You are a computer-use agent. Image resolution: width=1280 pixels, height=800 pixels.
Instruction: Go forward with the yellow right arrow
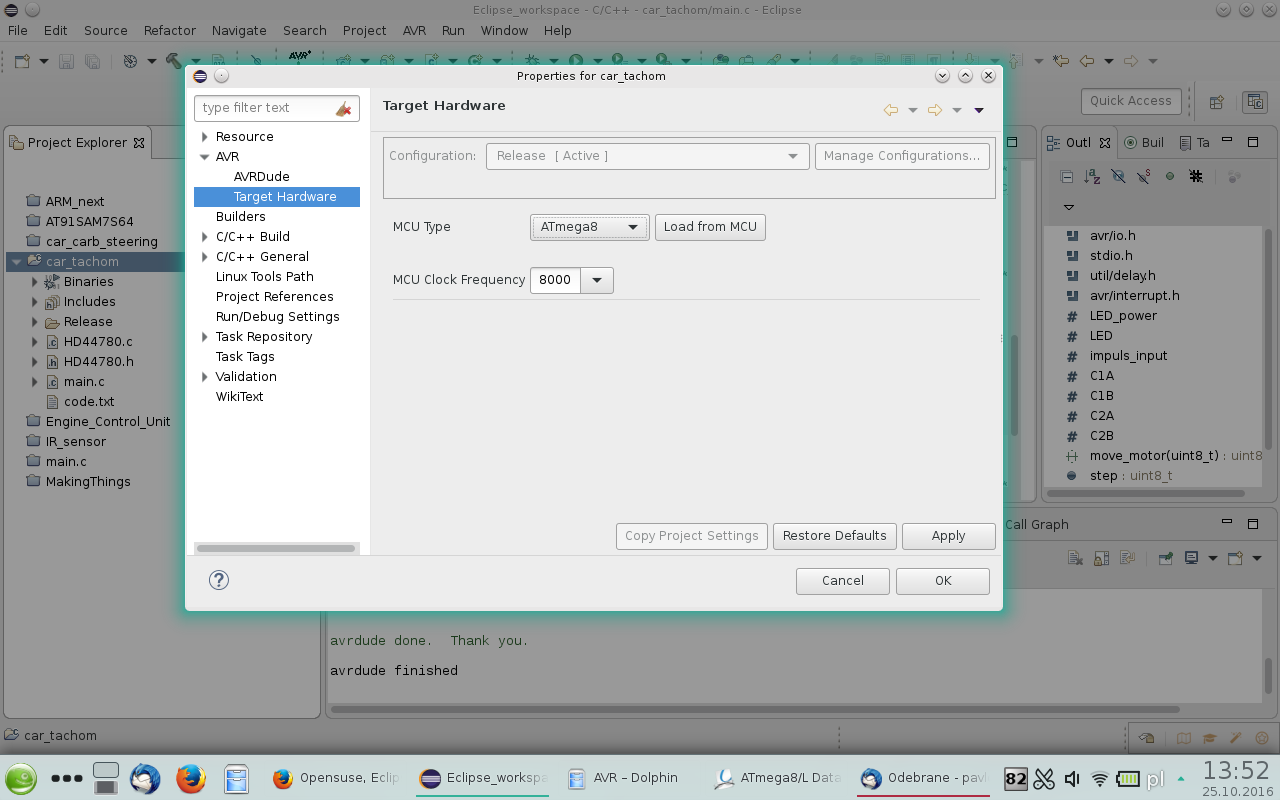point(934,110)
